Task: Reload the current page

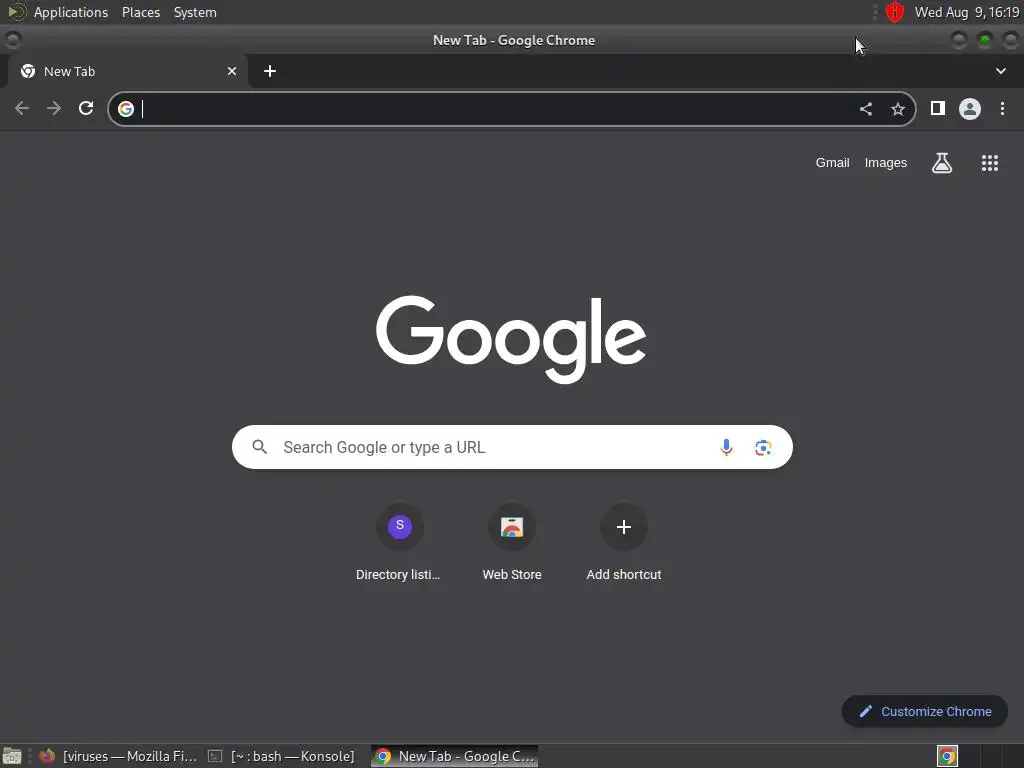Action: (86, 108)
